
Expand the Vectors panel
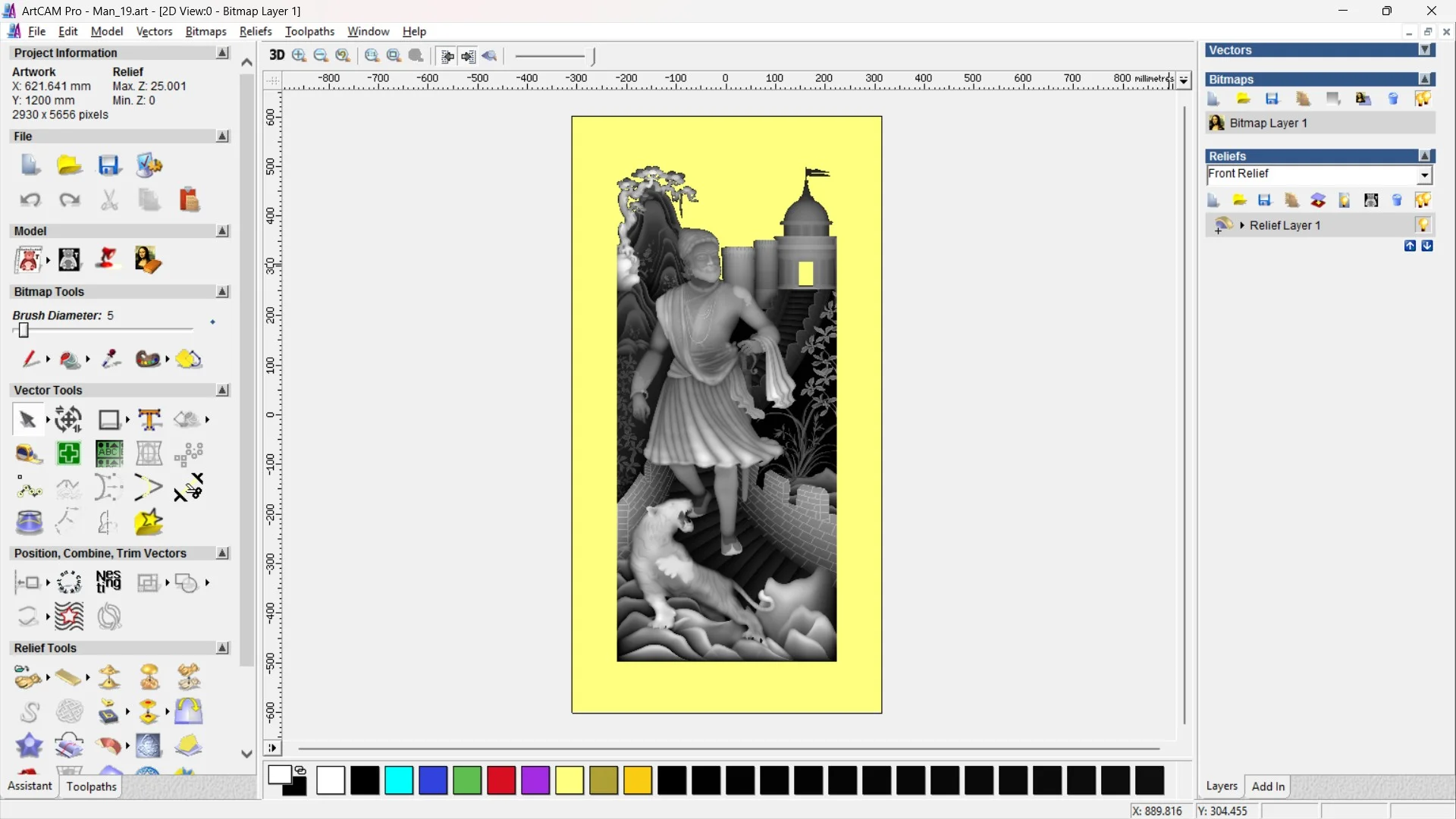coord(1425,50)
